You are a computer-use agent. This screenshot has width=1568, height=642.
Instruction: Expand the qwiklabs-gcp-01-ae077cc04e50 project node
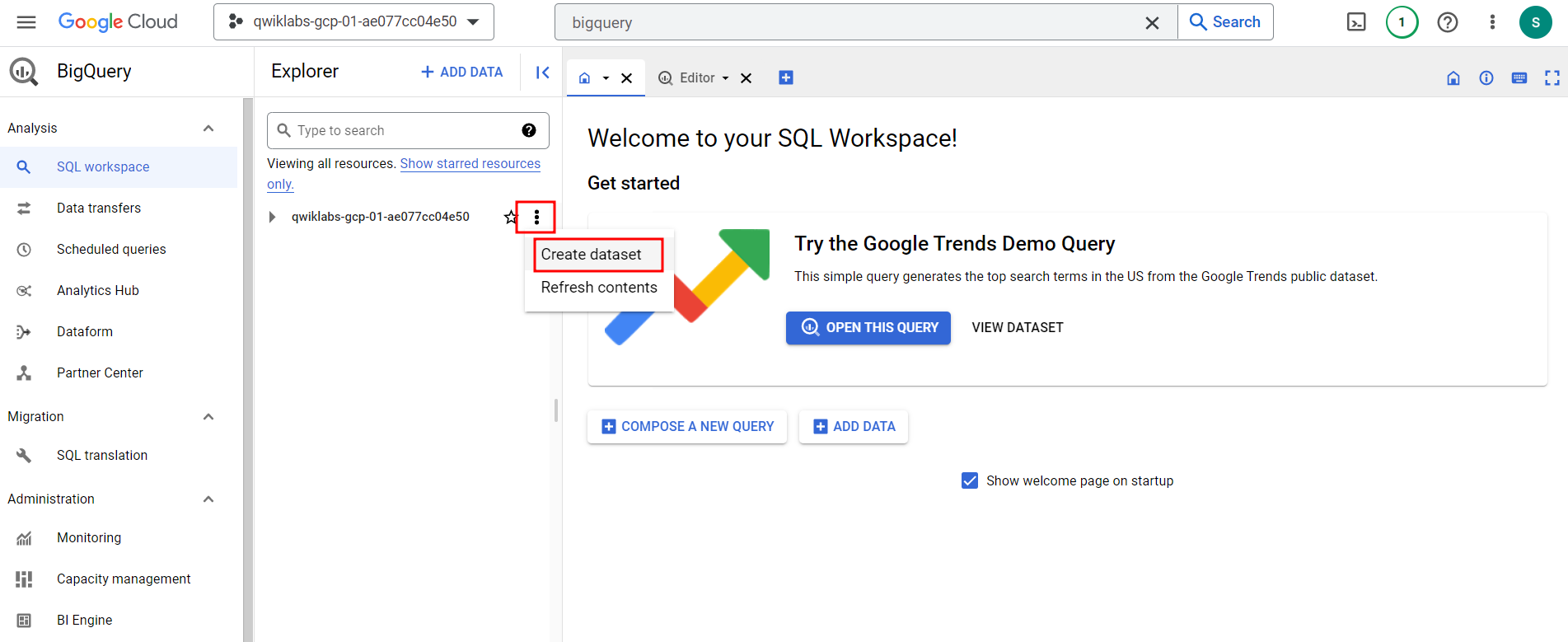[272, 217]
